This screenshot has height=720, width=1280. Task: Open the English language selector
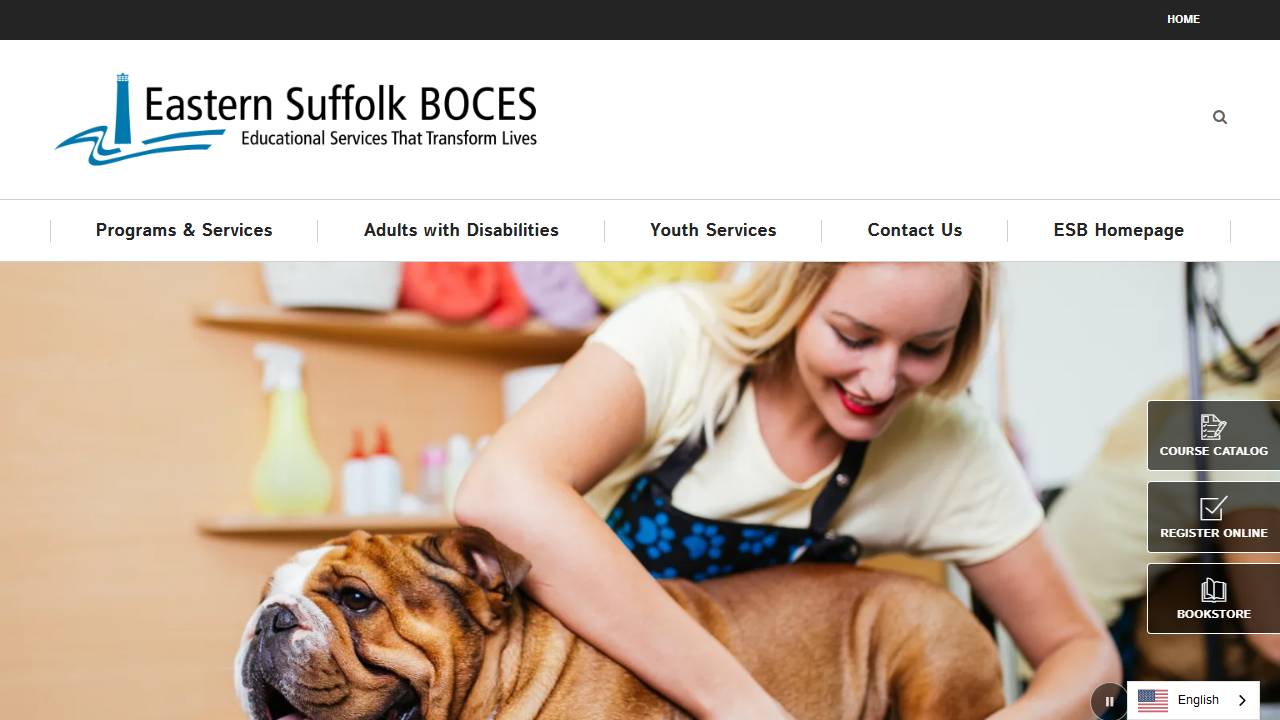click(1193, 700)
